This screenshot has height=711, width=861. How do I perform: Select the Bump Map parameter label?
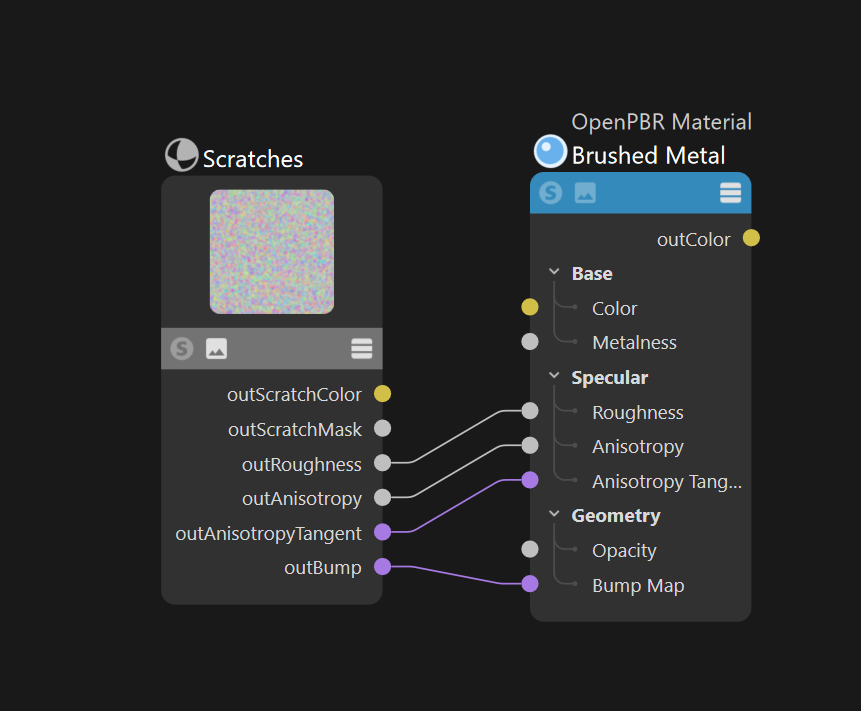[638, 585]
